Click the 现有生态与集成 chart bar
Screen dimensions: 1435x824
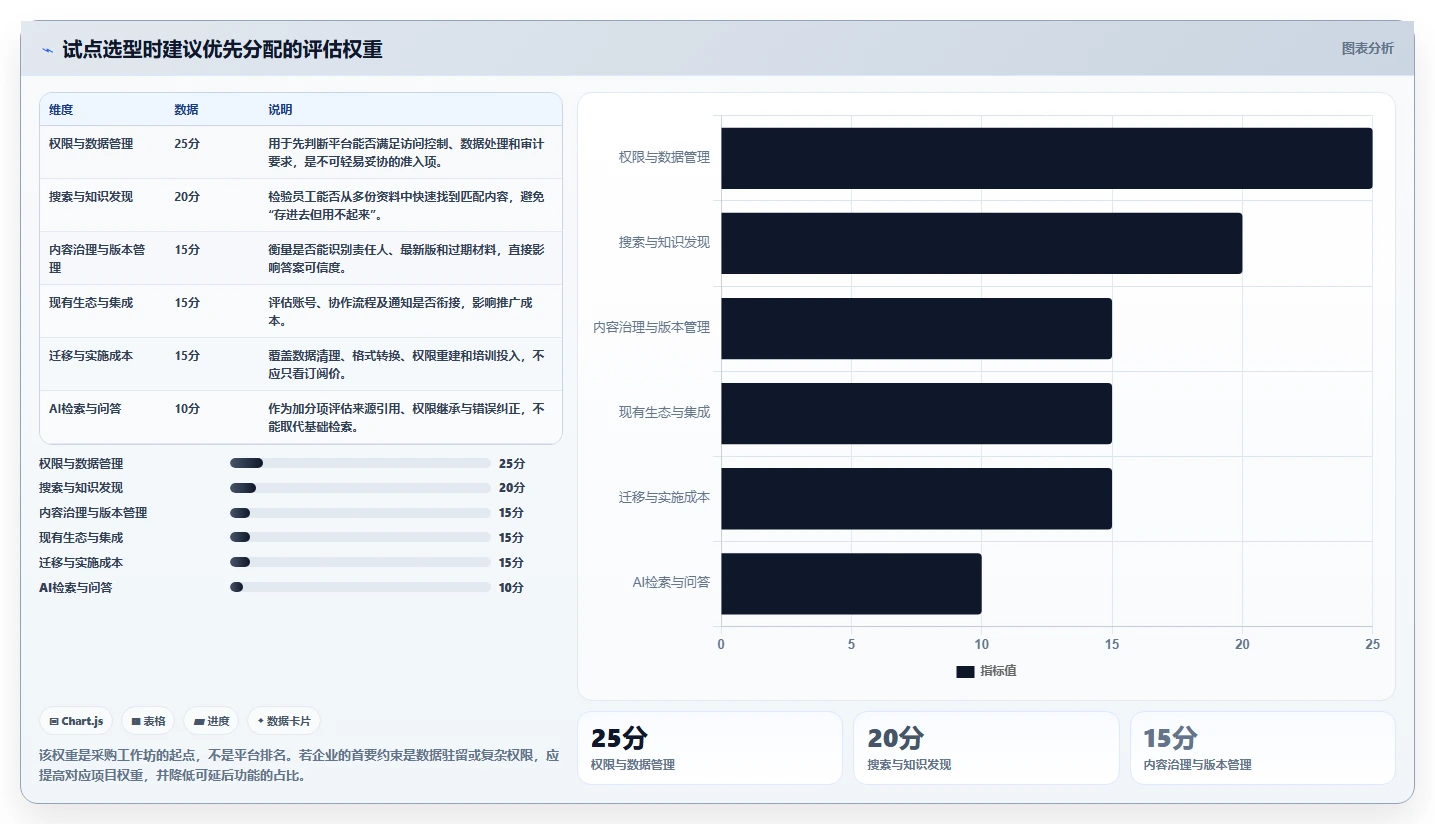tap(916, 413)
